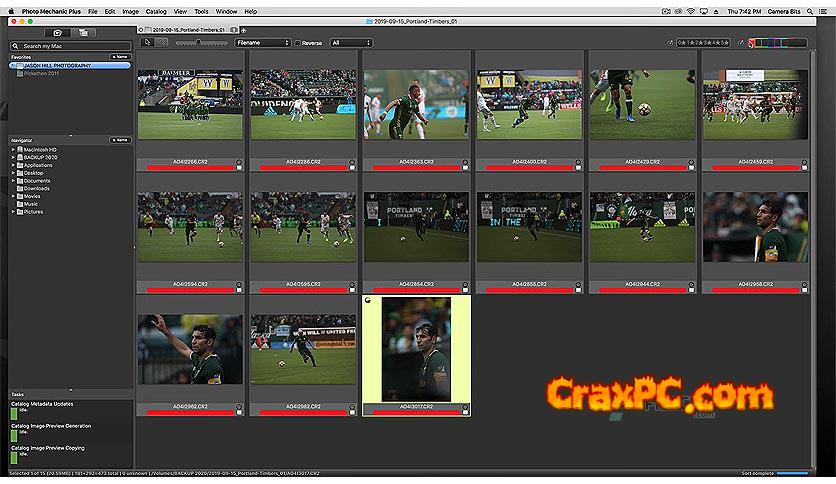Select the A04I2958.CR2 player portrait thumbnail

(x=754, y=228)
